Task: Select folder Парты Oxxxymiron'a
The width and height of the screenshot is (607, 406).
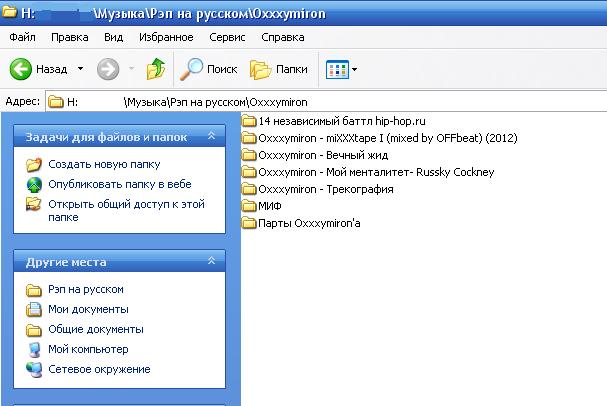Action: [309, 223]
